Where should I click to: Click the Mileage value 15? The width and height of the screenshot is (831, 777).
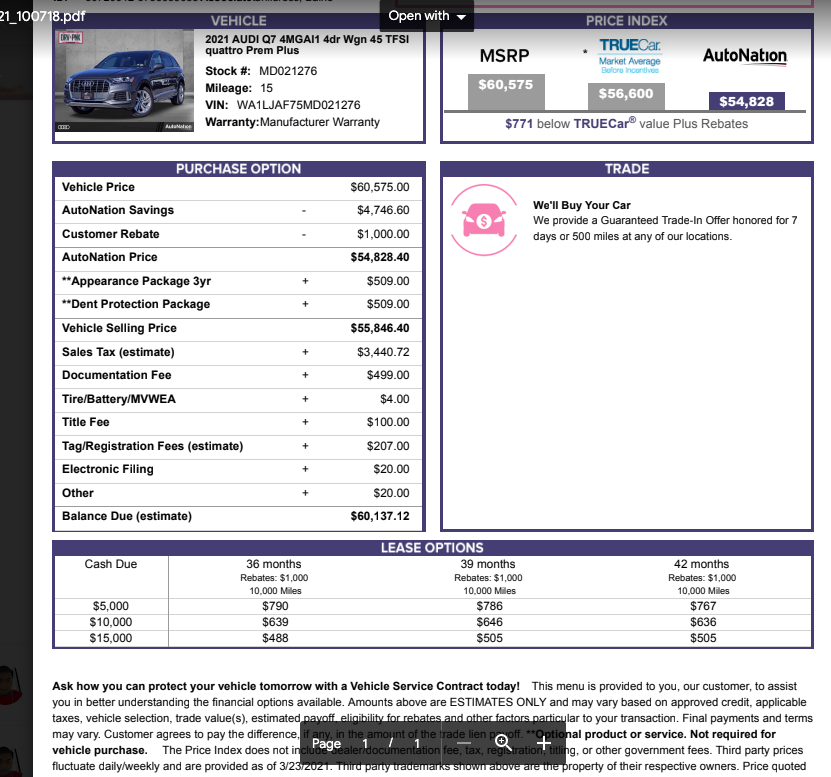(x=267, y=88)
